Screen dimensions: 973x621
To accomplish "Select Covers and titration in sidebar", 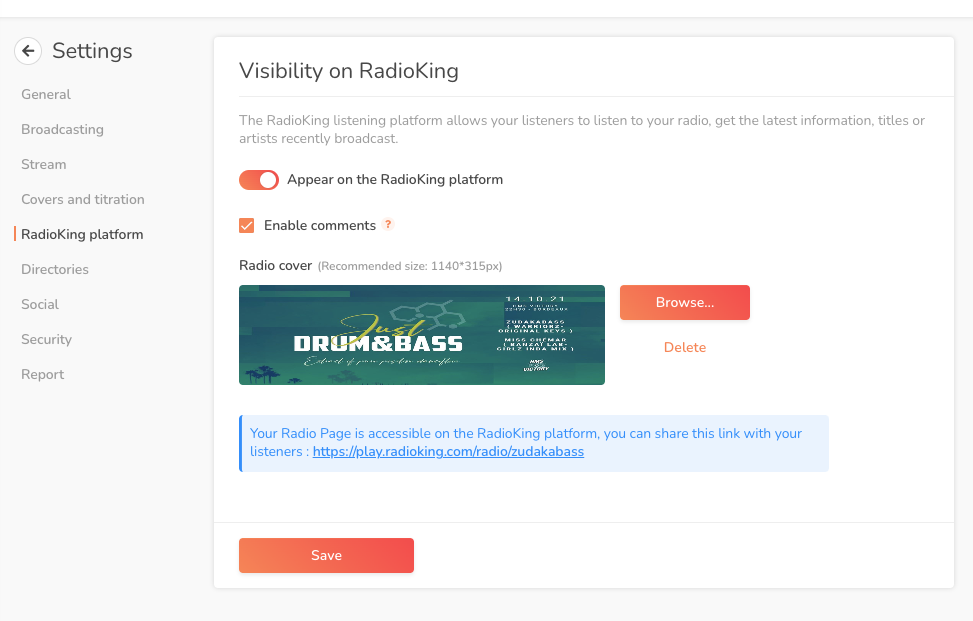I will [x=83, y=199].
